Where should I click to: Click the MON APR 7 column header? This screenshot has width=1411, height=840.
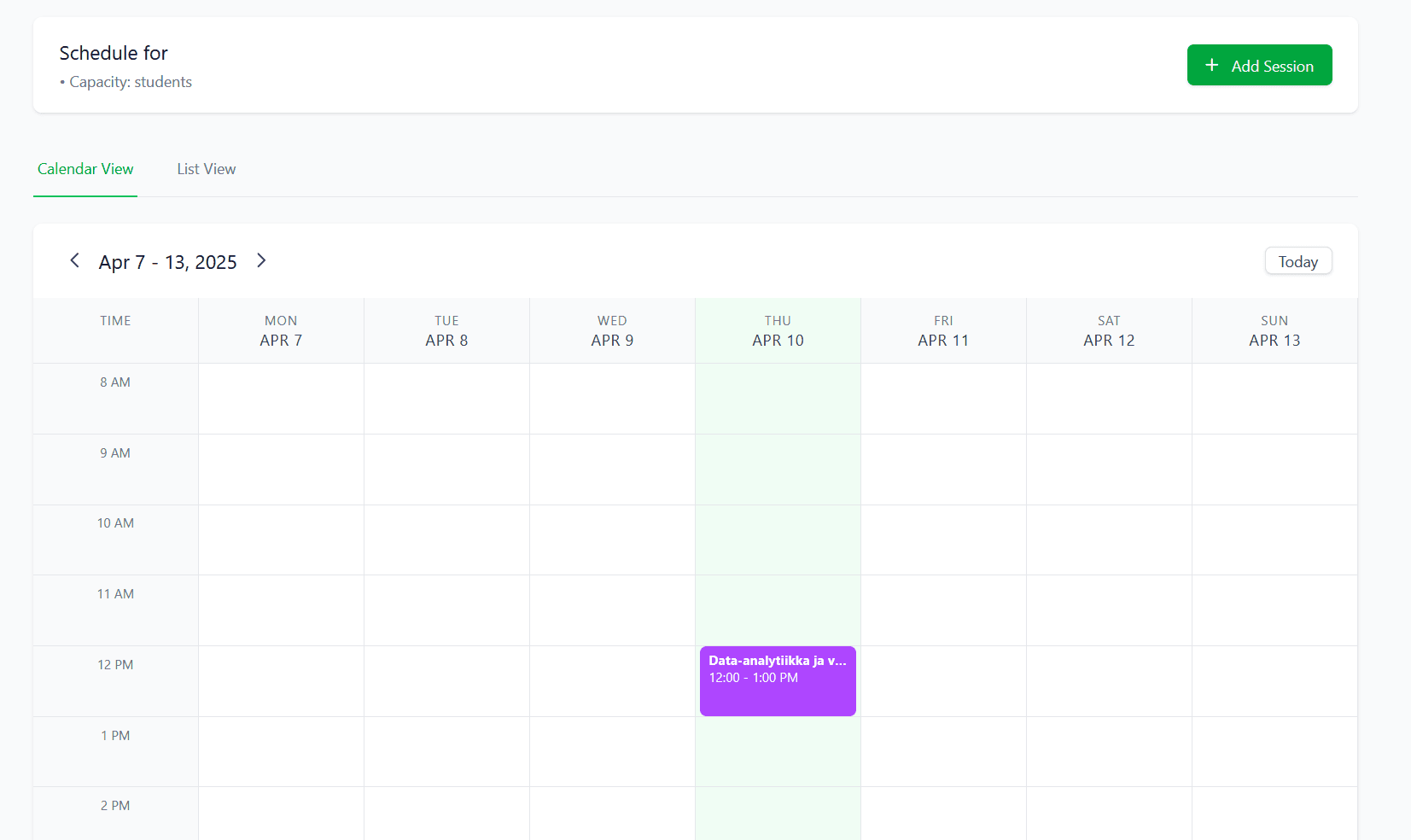281,330
